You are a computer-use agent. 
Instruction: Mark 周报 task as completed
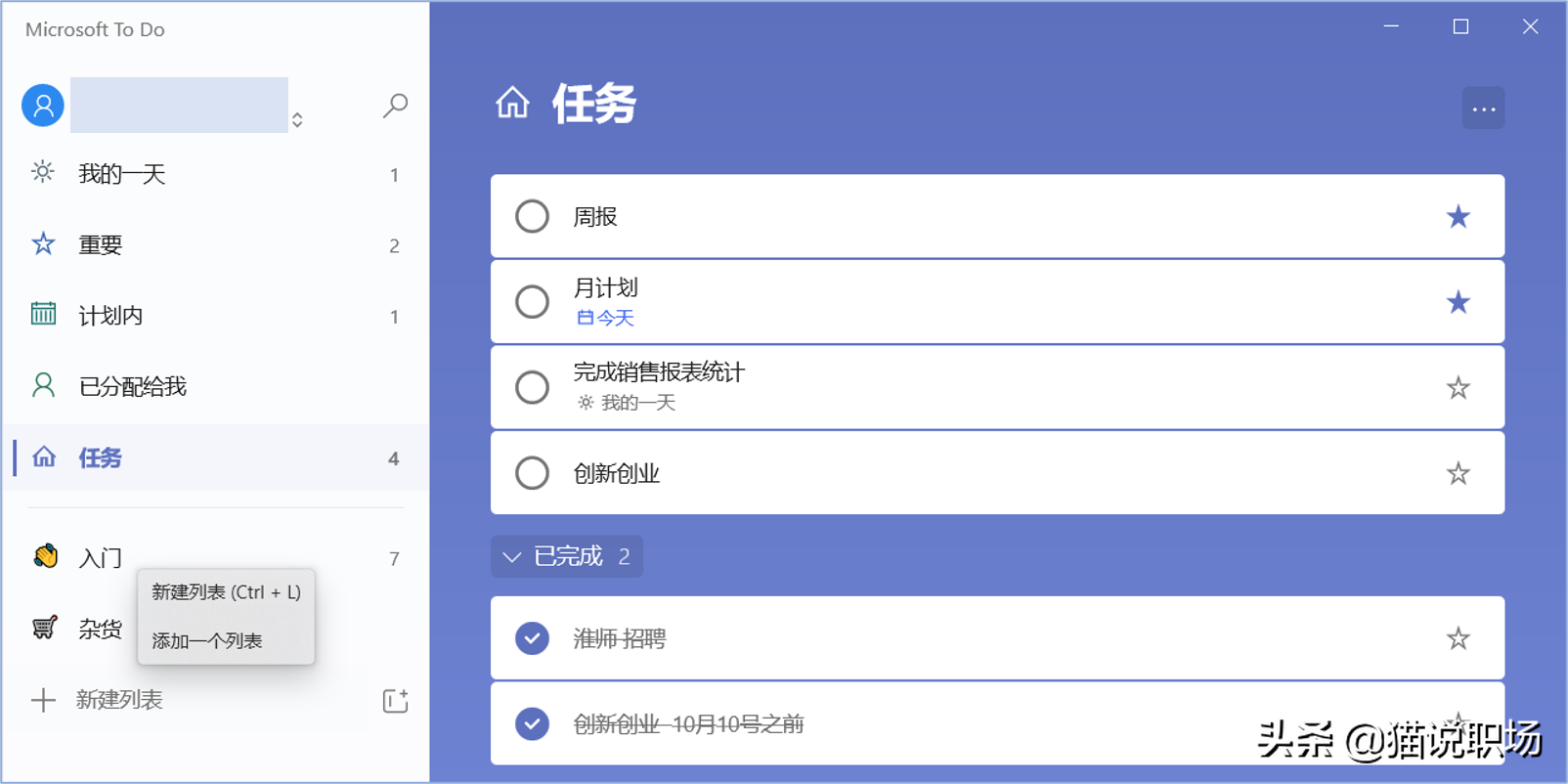(x=532, y=217)
